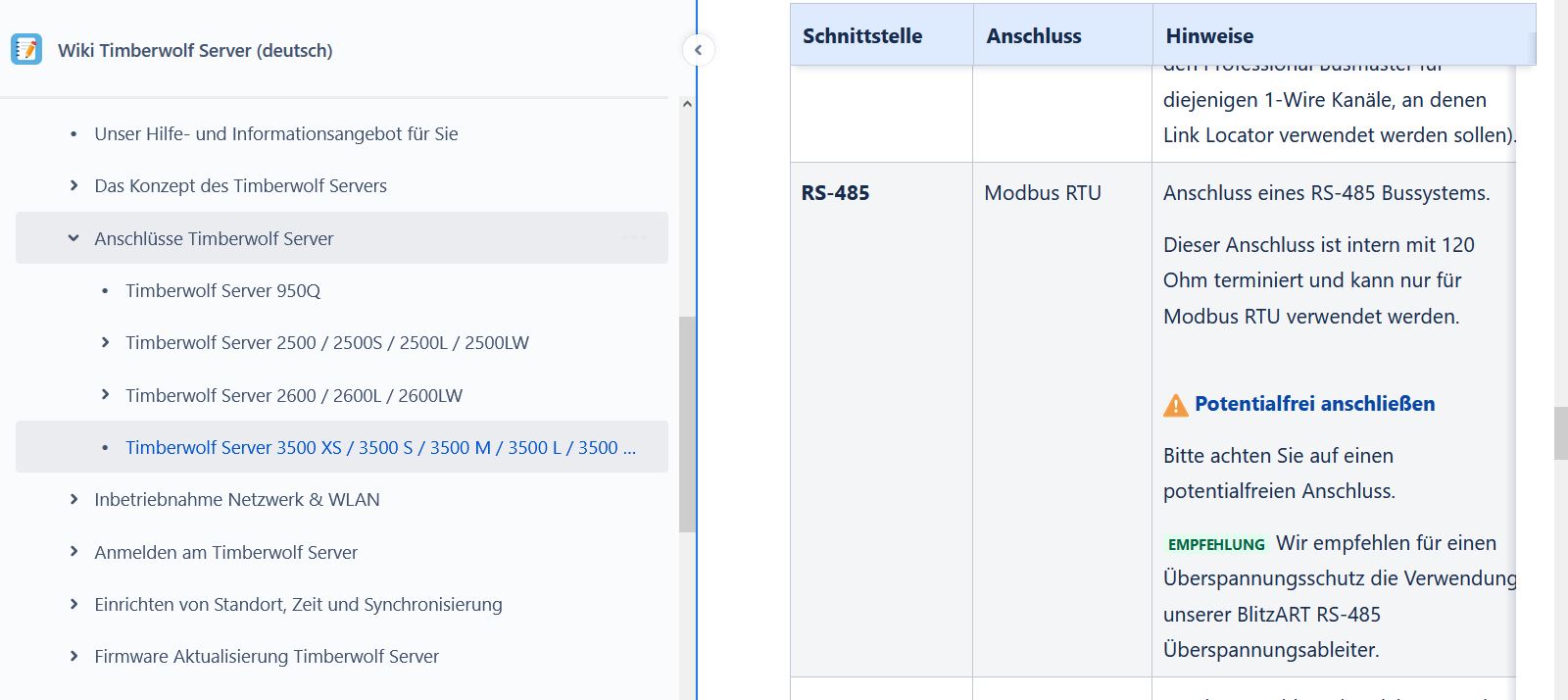The width and height of the screenshot is (1568, 700).
Task: Collapse the Anschlüsse Timberwolf Server tree item
Action: 73,238
